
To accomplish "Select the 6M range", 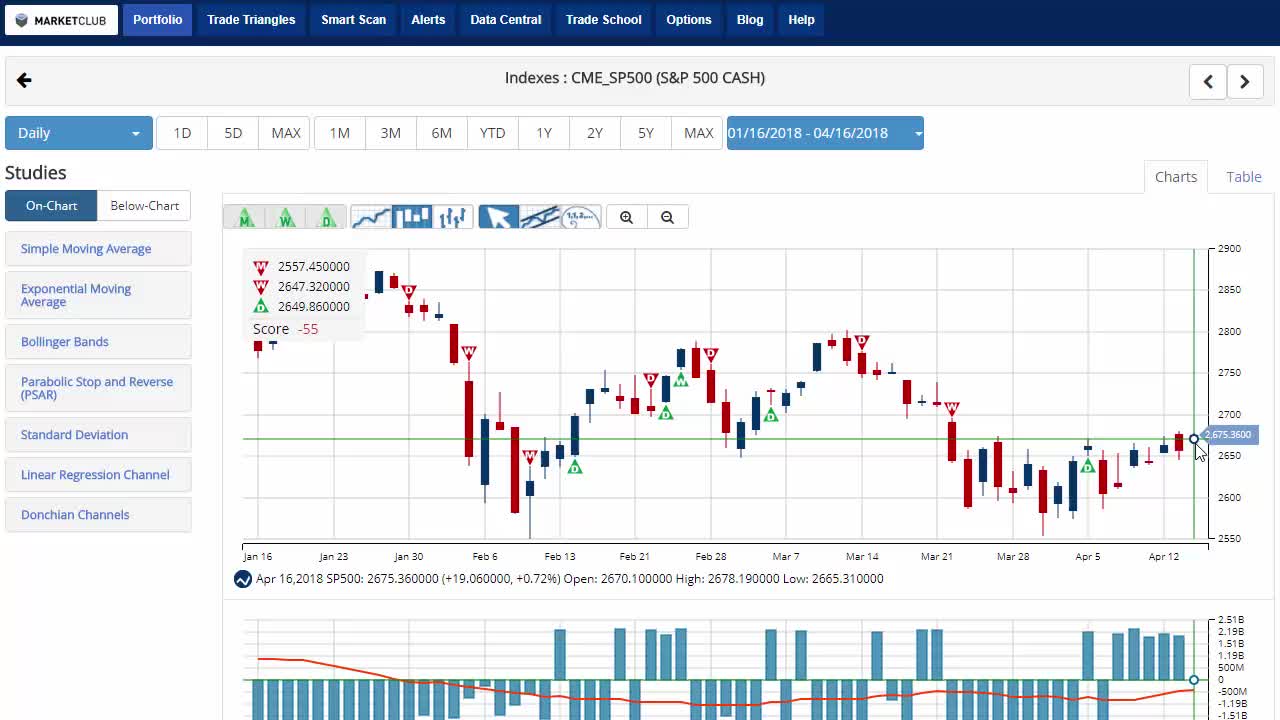I will point(441,133).
